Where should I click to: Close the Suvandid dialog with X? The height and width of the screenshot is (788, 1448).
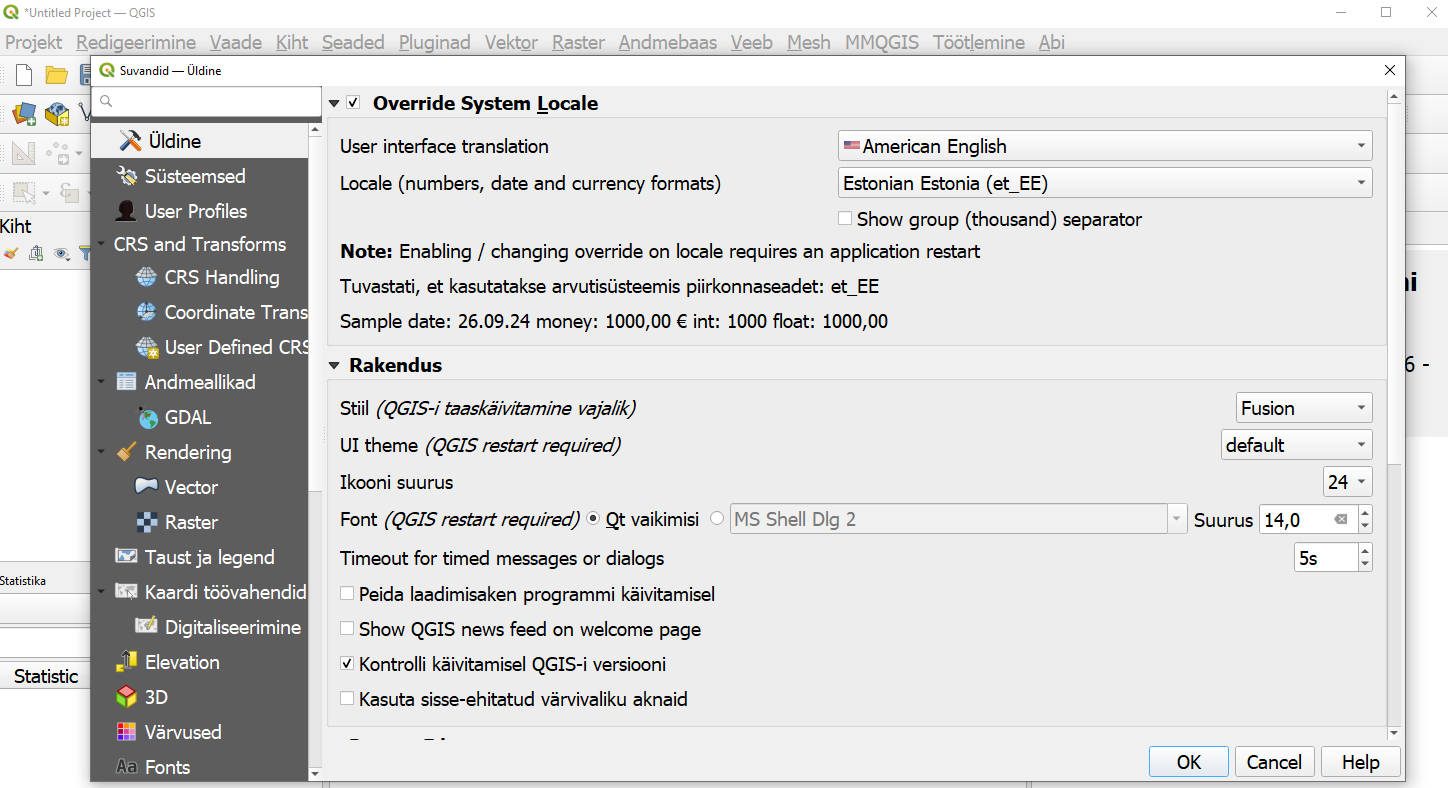click(1389, 70)
